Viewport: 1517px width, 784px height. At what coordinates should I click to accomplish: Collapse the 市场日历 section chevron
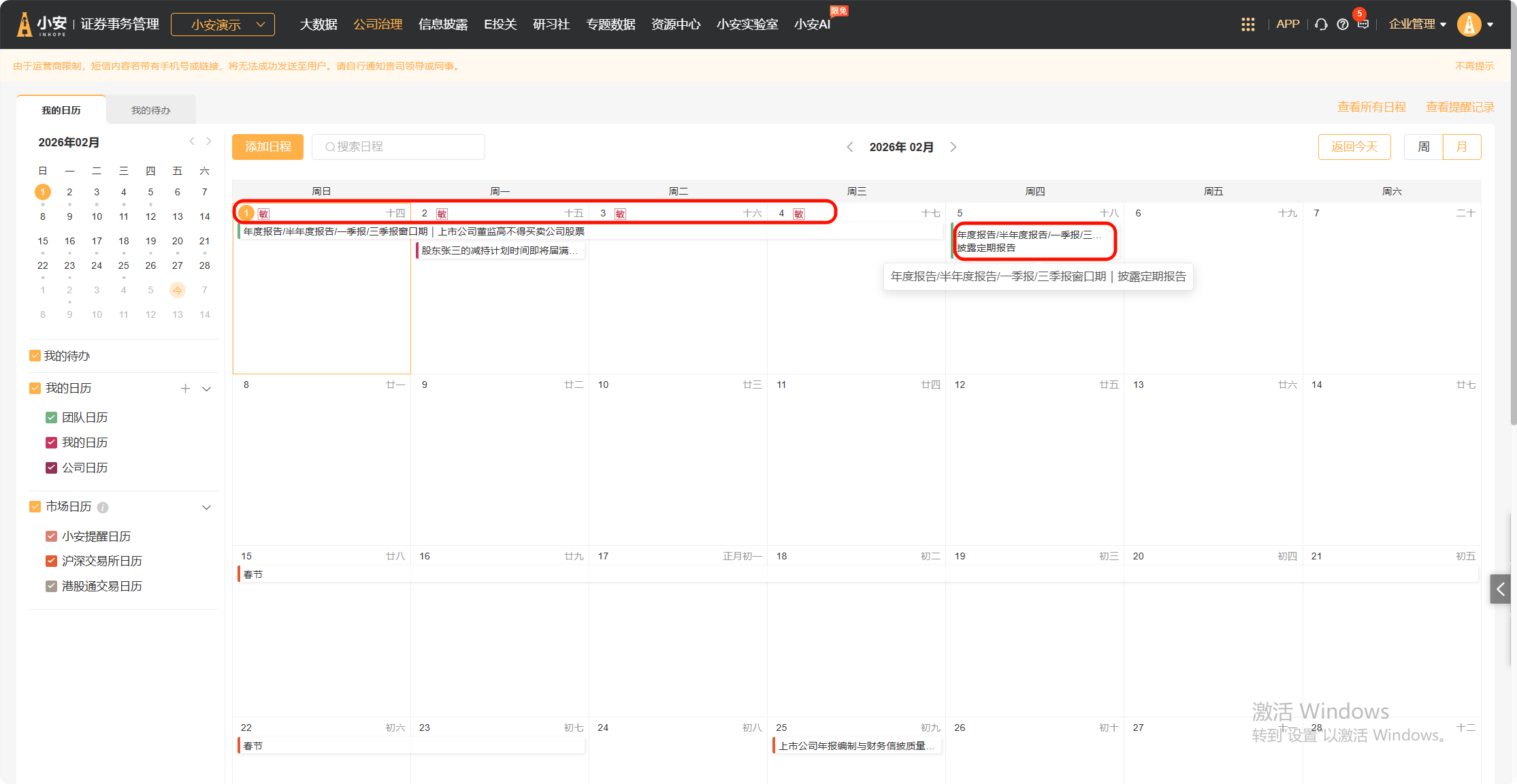pos(206,508)
